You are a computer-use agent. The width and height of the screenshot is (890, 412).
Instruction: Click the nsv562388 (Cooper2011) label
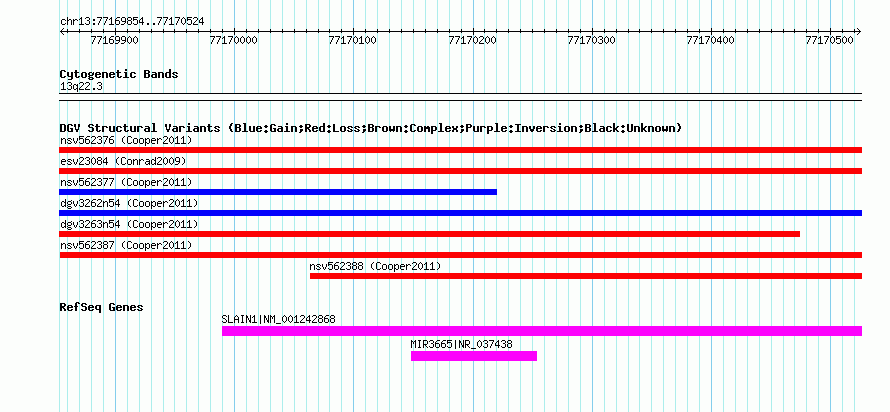(375, 266)
